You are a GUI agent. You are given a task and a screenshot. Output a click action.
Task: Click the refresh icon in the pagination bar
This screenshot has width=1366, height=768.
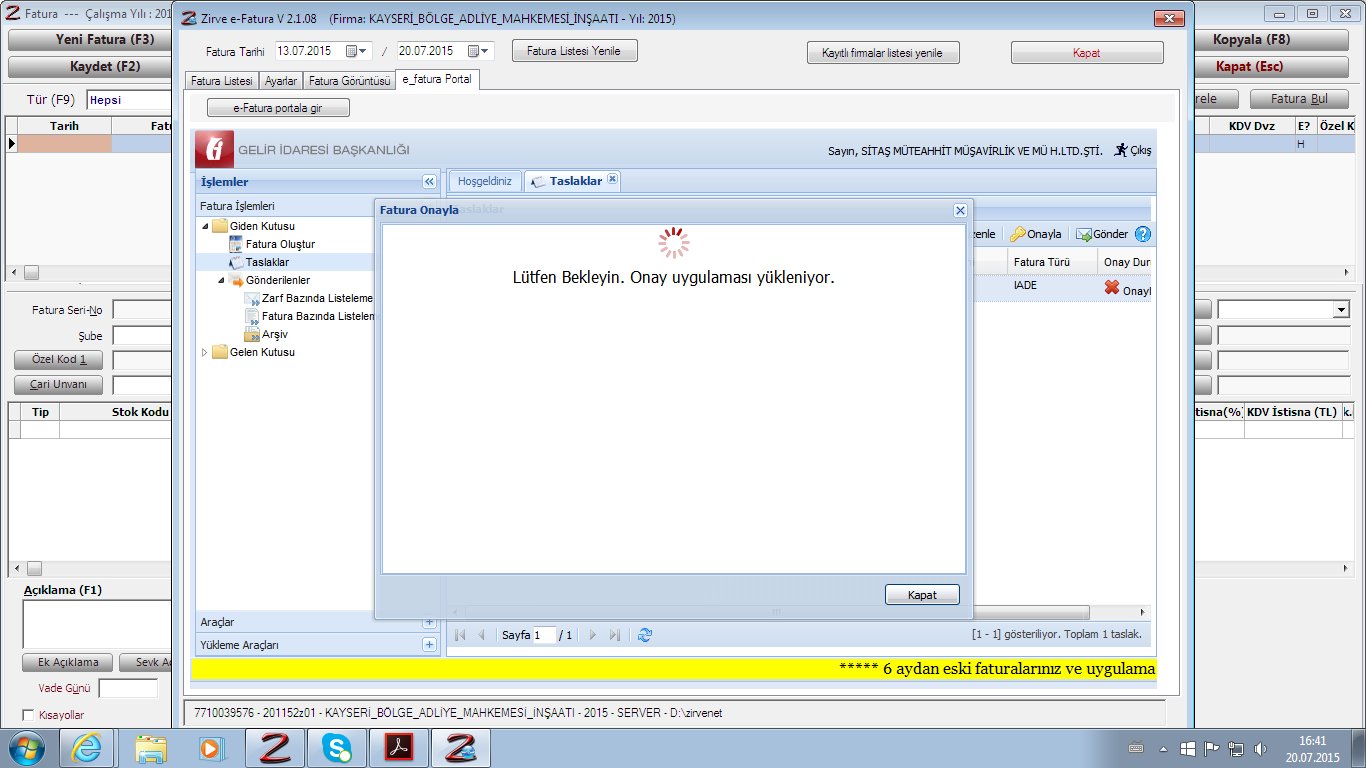tap(645, 635)
